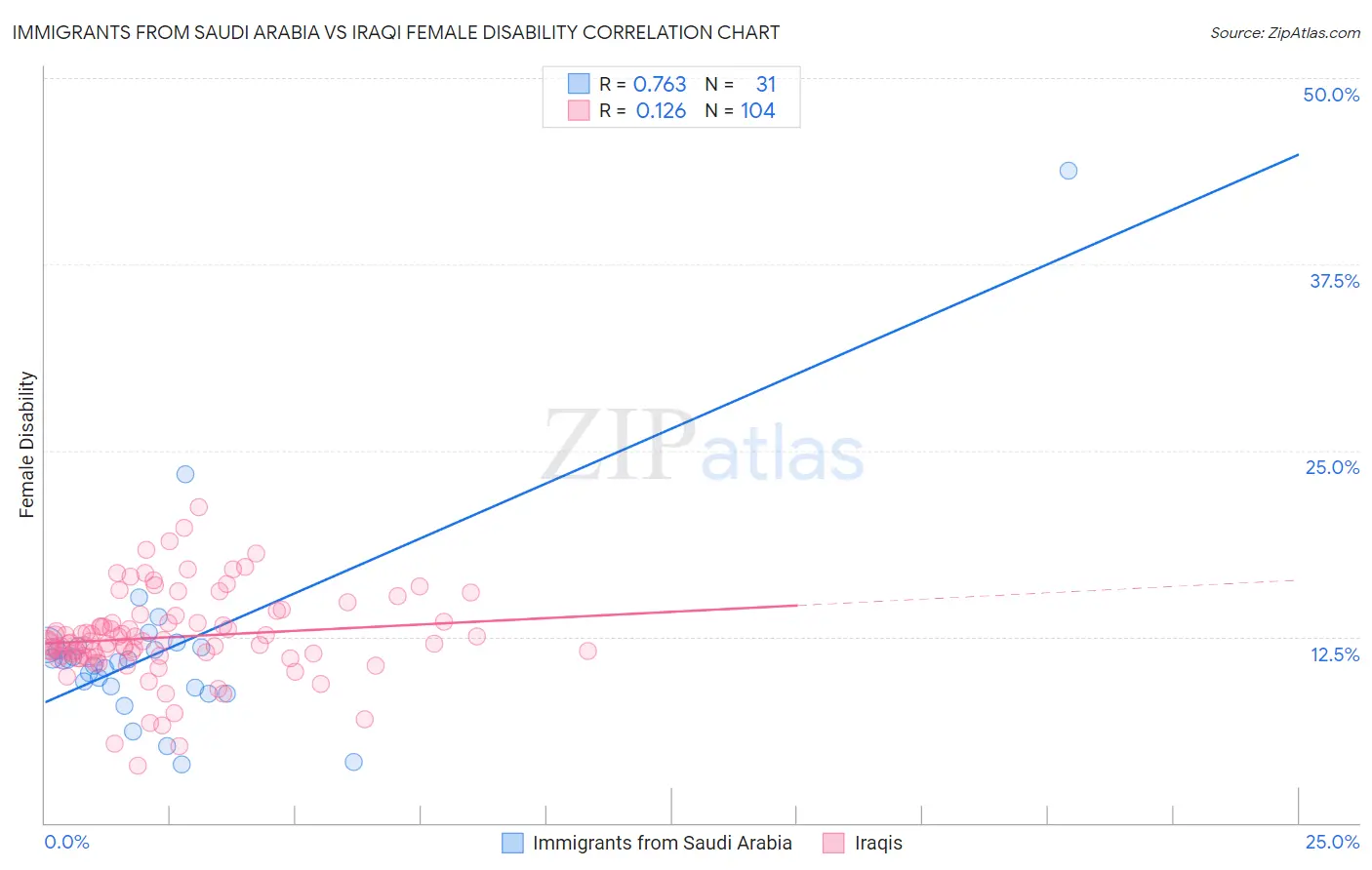Image resolution: width=1372 pixels, height=870 pixels.
Task: Click the Female Disability axis label
Action: pos(27,444)
